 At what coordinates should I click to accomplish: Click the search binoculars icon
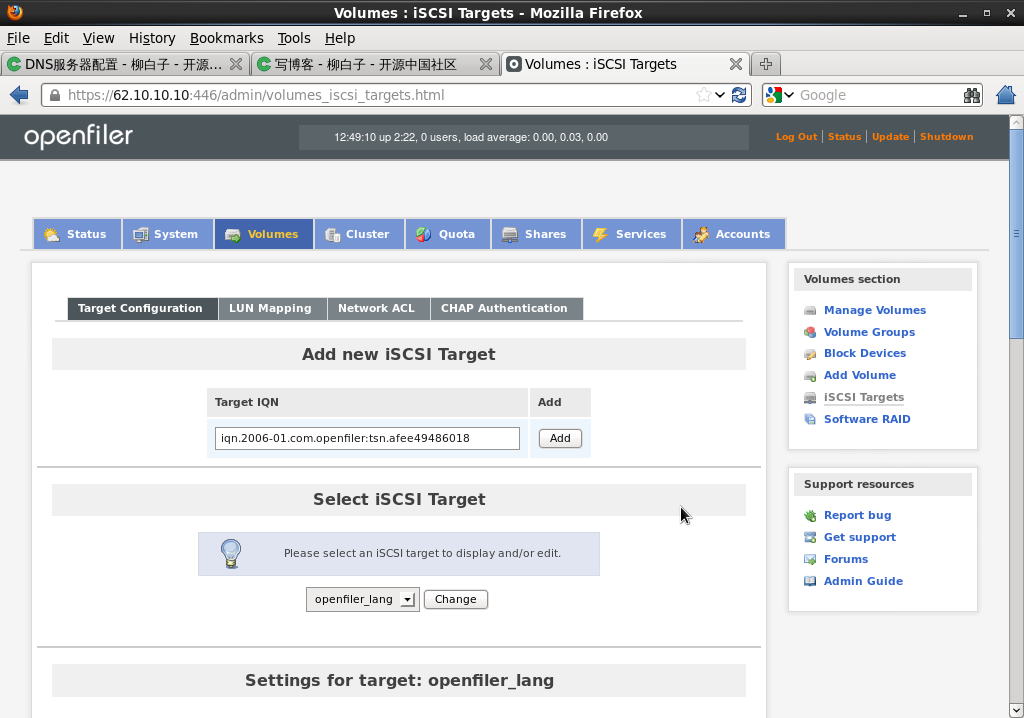tap(971, 95)
